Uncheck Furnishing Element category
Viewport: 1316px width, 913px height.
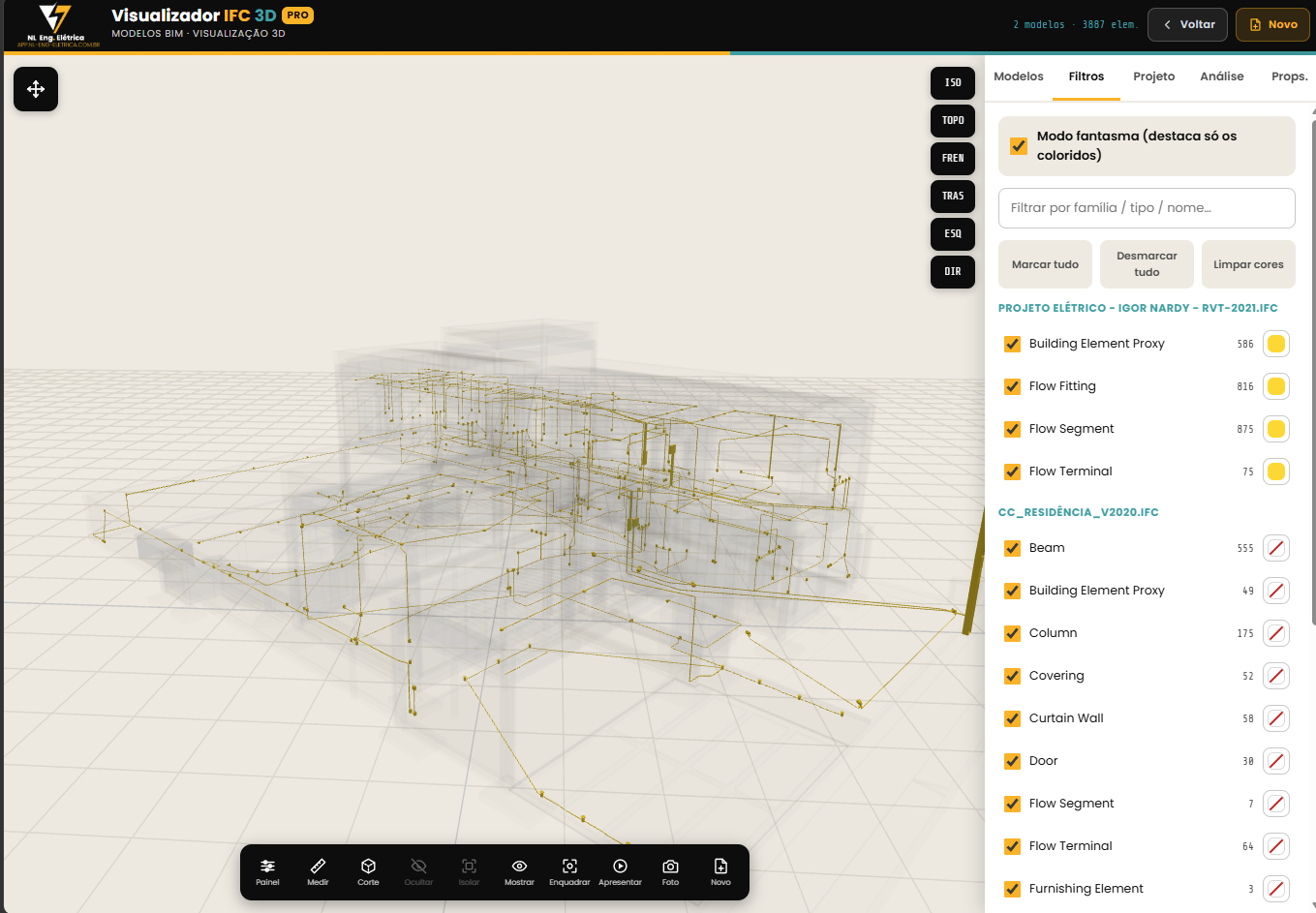1013,889
